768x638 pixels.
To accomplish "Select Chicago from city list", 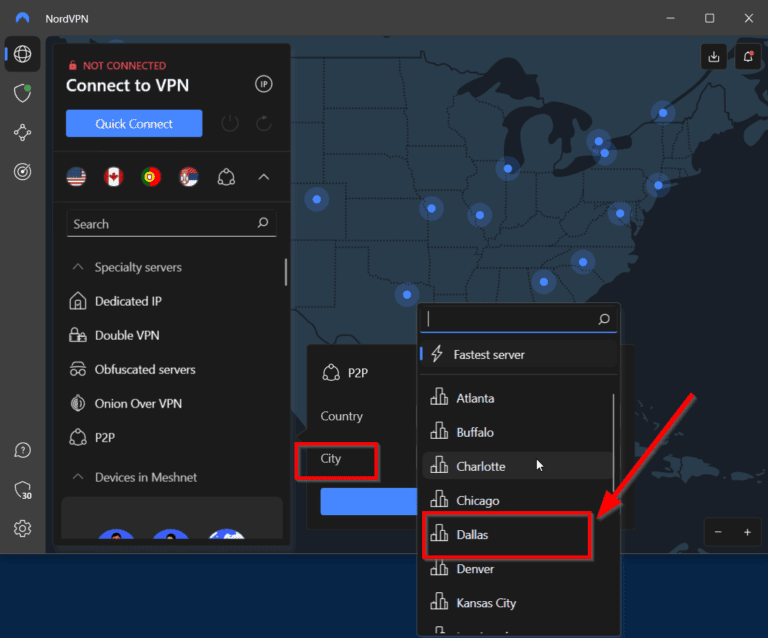I will [517, 500].
